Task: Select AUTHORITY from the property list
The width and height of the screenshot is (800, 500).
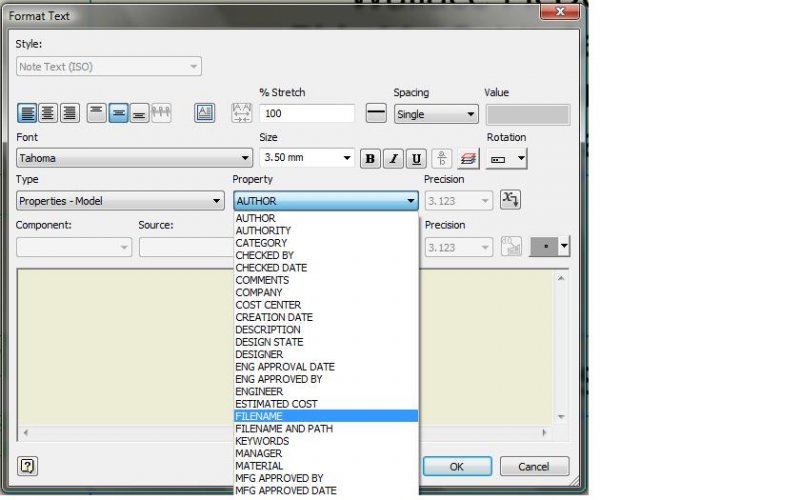Action: [326, 231]
